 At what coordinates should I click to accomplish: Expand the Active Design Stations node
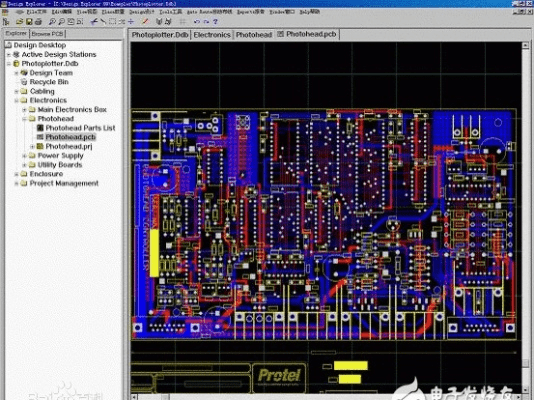coord(9,54)
